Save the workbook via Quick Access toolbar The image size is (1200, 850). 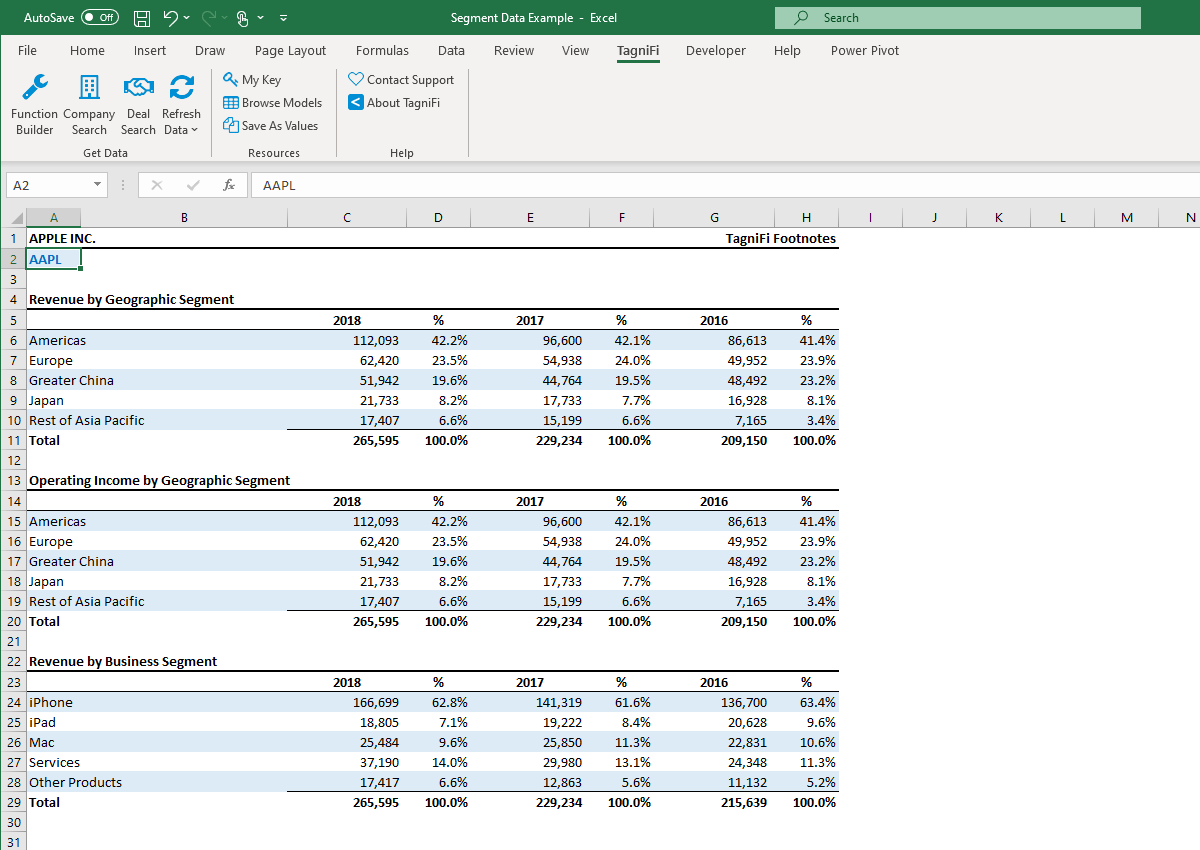141,17
